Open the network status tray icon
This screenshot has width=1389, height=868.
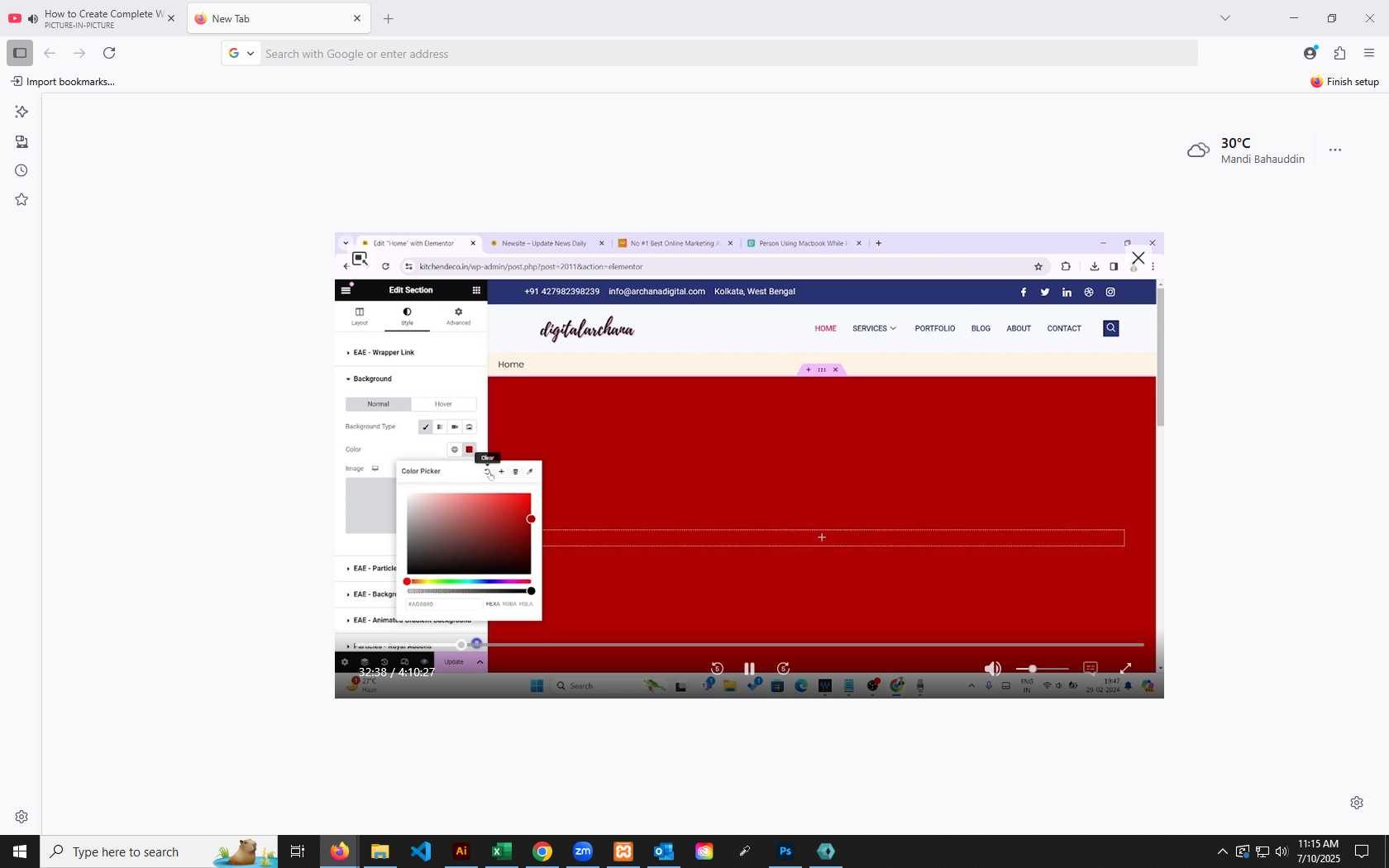[1262, 851]
